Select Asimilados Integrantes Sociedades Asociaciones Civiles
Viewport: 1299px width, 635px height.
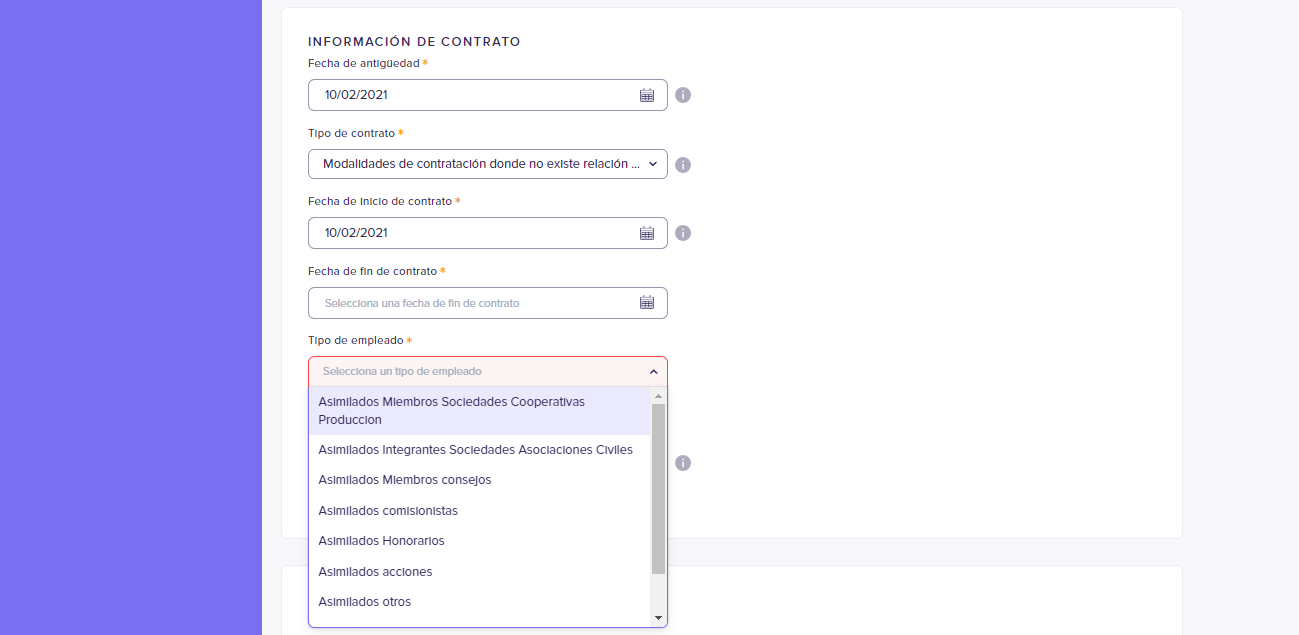(x=480, y=450)
